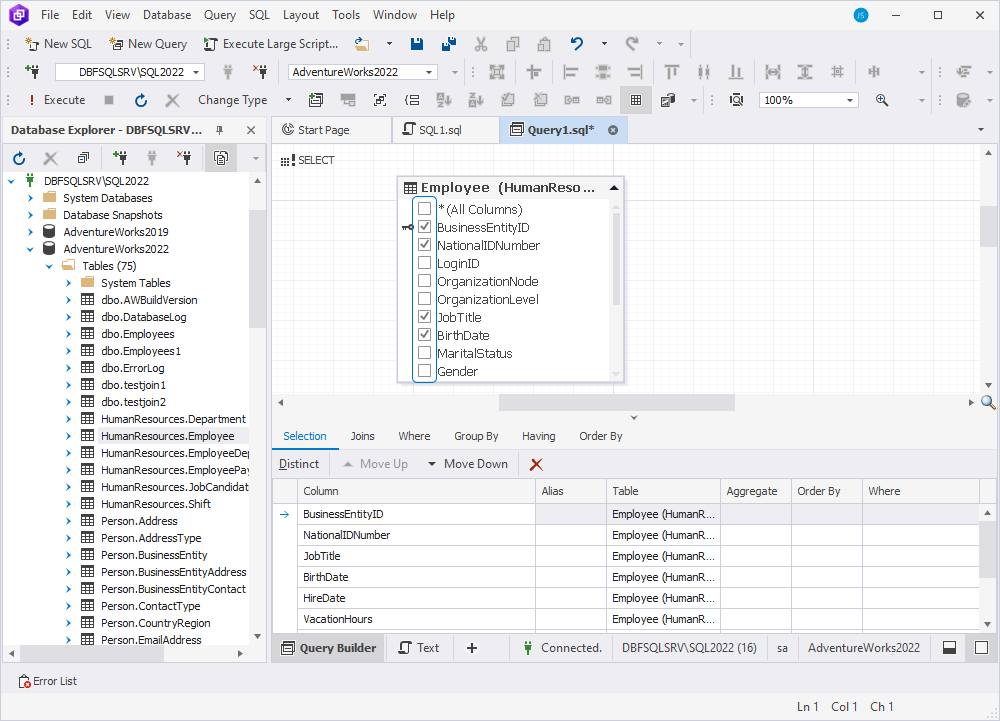Switch to the Joins tab
Viewport: 1000px width, 721px height.
pos(362,437)
